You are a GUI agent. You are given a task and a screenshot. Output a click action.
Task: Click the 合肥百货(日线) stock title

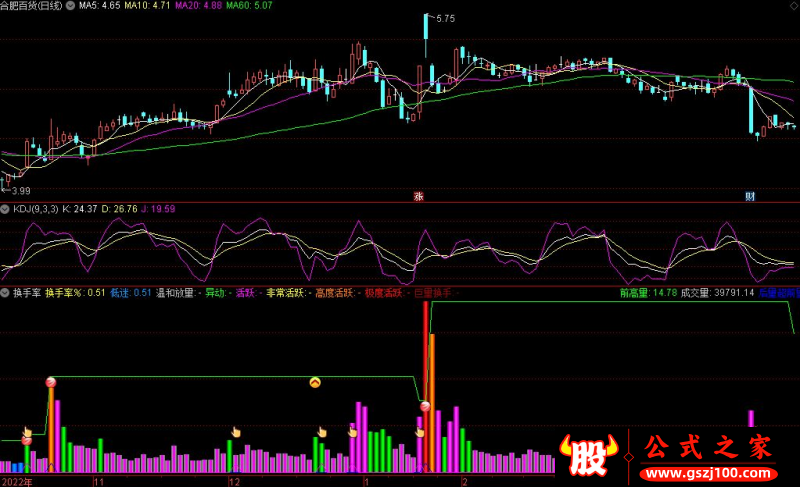(x=31, y=6)
